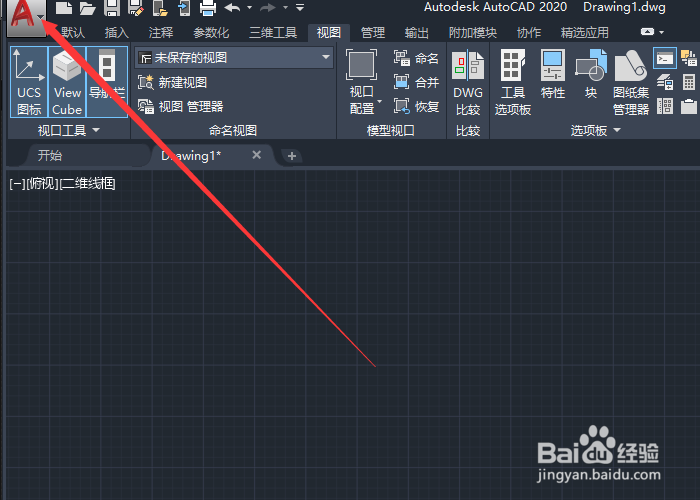
Task: Switch to the 参数化 ribbon tab
Action: 211,33
